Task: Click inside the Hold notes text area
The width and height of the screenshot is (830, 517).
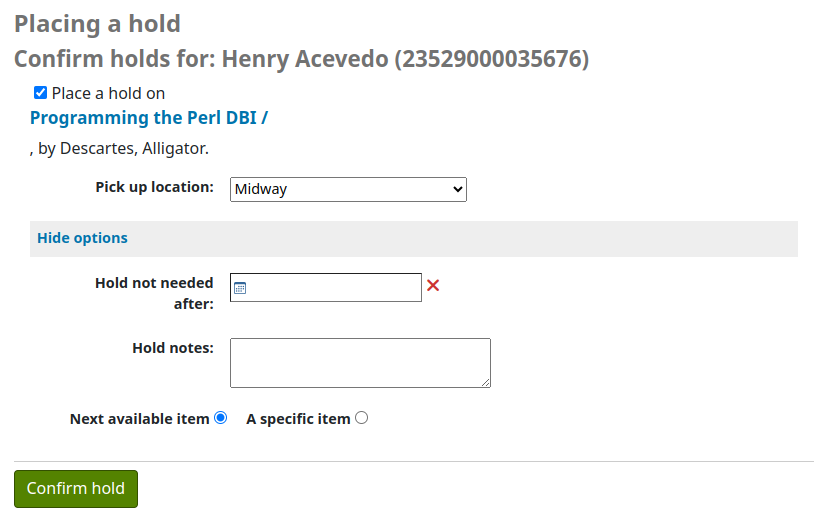Action: coord(360,362)
